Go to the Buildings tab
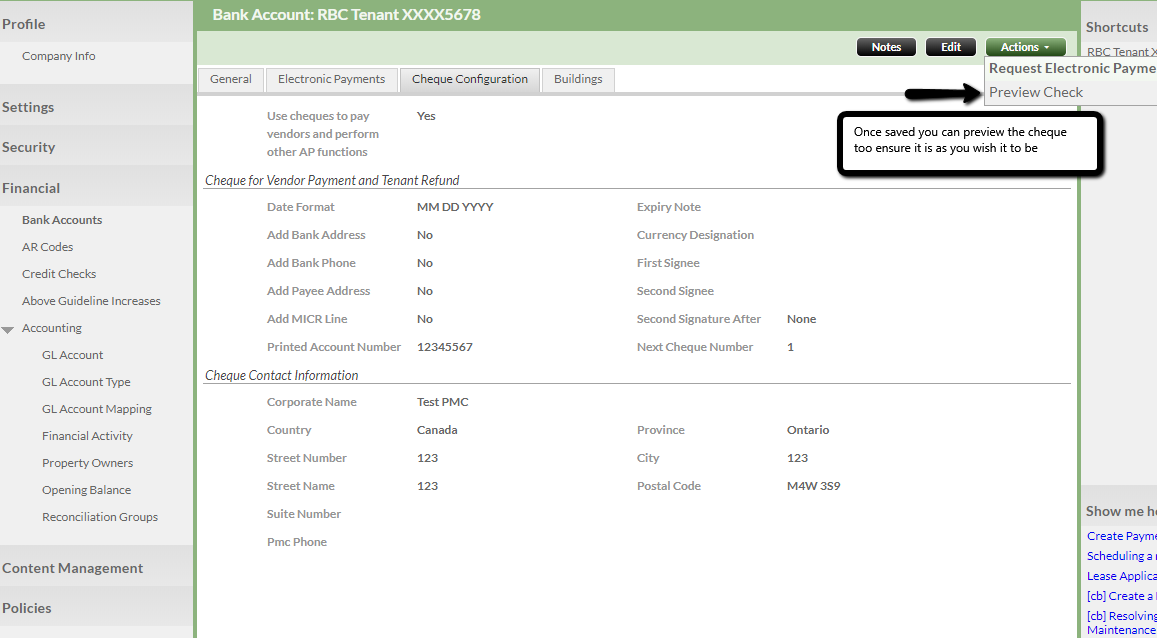 pyautogui.click(x=578, y=80)
